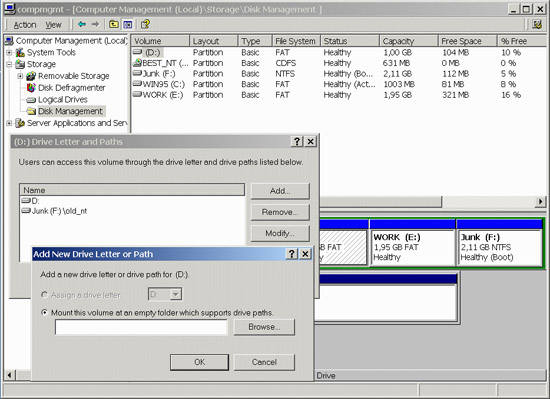Click the Remove... button

280,212
